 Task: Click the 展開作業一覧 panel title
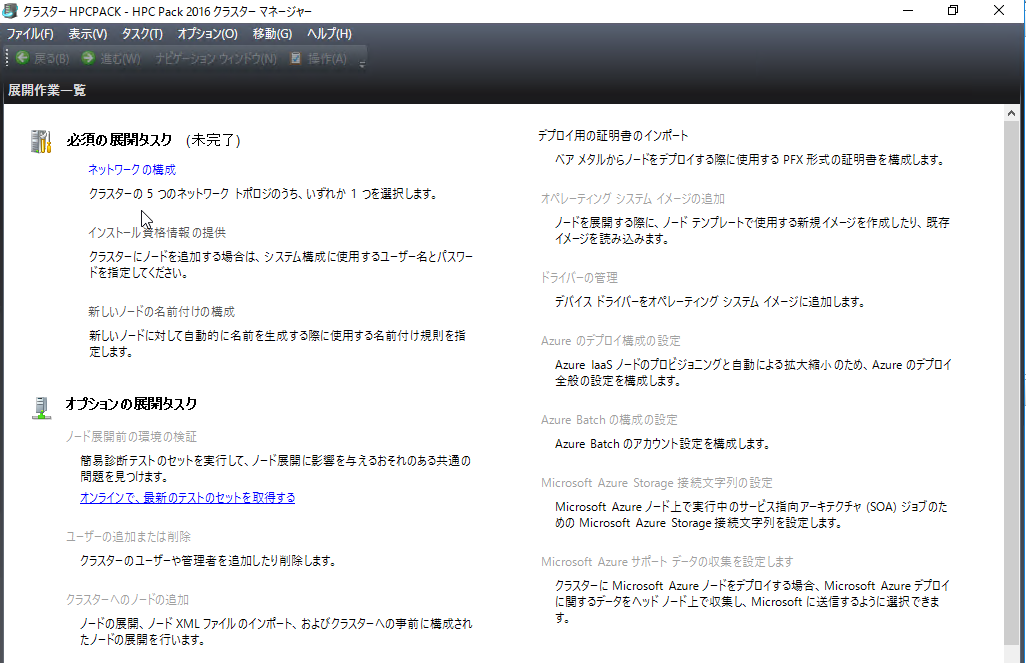[x=47, y=90]
